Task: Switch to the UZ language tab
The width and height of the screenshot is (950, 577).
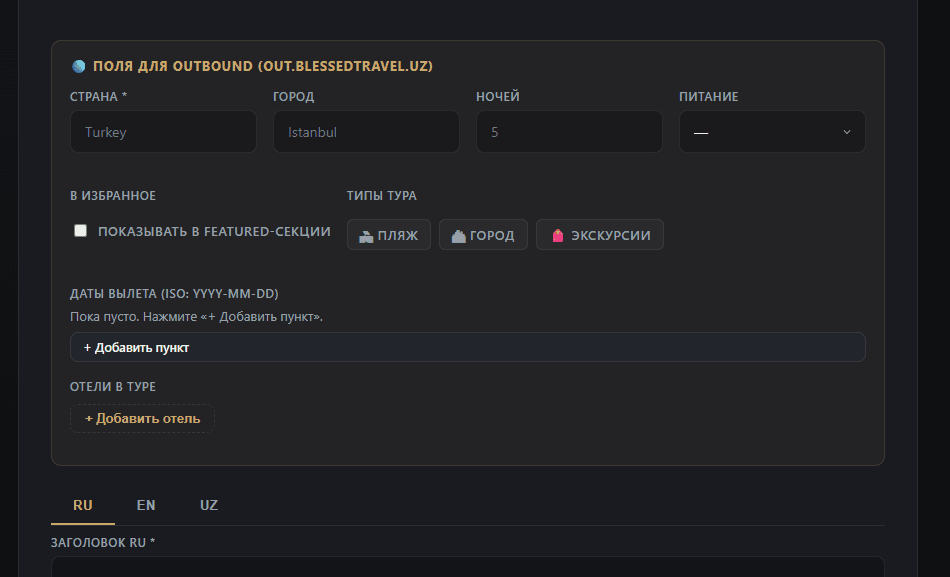Action: click(209, 505)
